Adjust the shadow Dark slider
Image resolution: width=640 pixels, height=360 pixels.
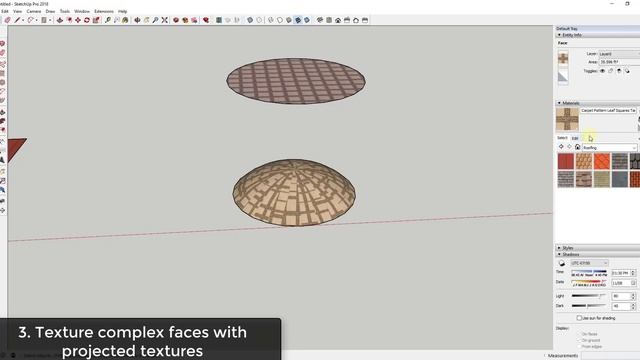click(589, 306)
